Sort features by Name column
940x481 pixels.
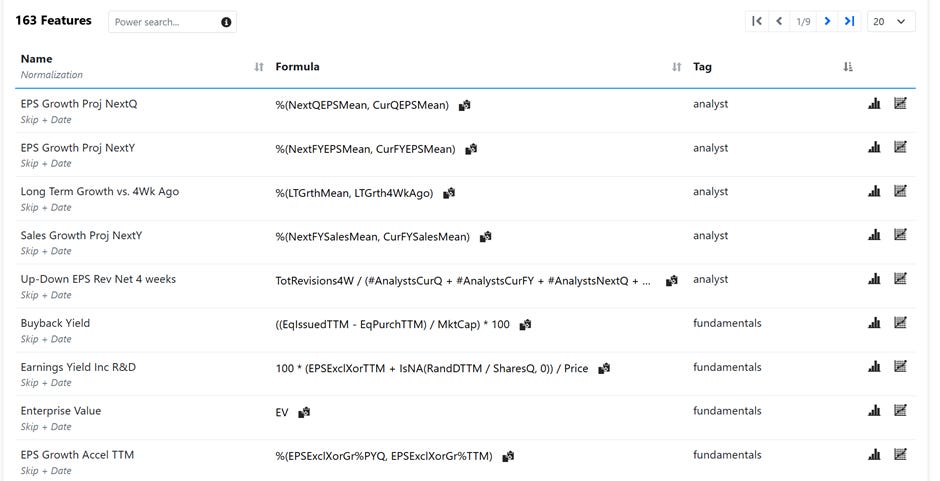(x=258, y=67)
